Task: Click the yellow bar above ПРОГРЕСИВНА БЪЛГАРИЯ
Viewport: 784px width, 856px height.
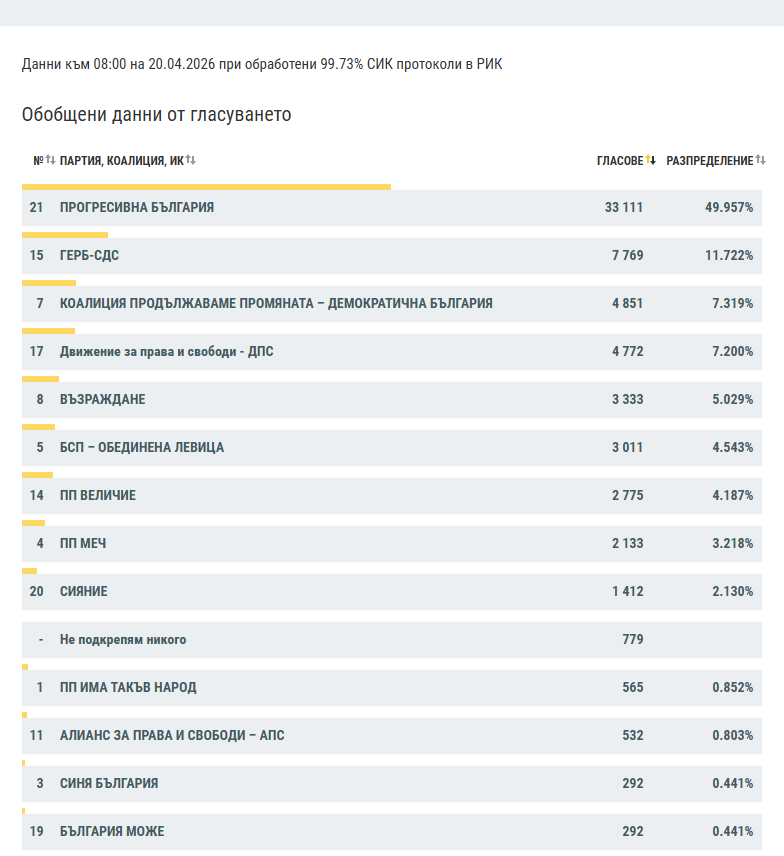Action: pyautogui.click(x=206, y=186)
